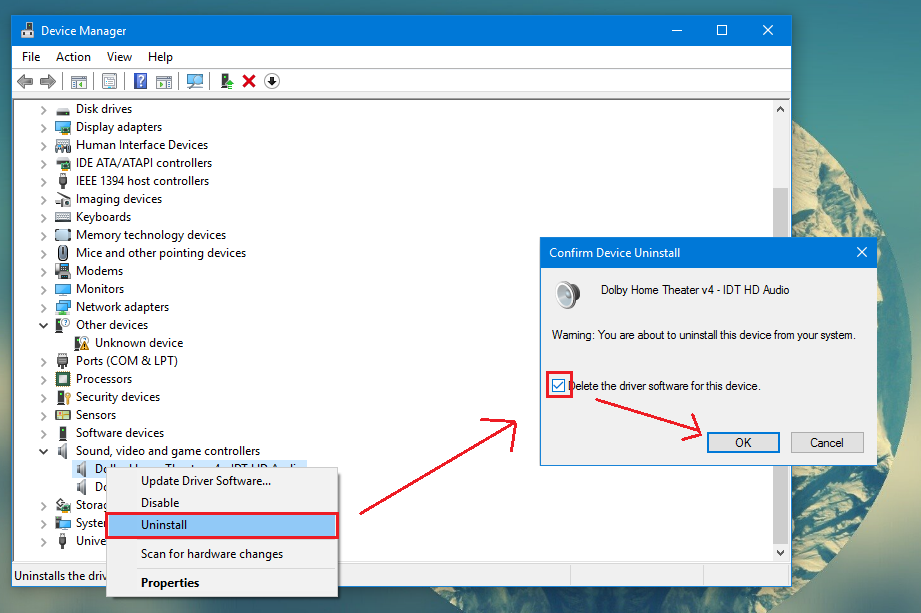Click the Disable down-arrow toolbar icon
Viewport: 921px width, 613px height.
coord(271,81)
